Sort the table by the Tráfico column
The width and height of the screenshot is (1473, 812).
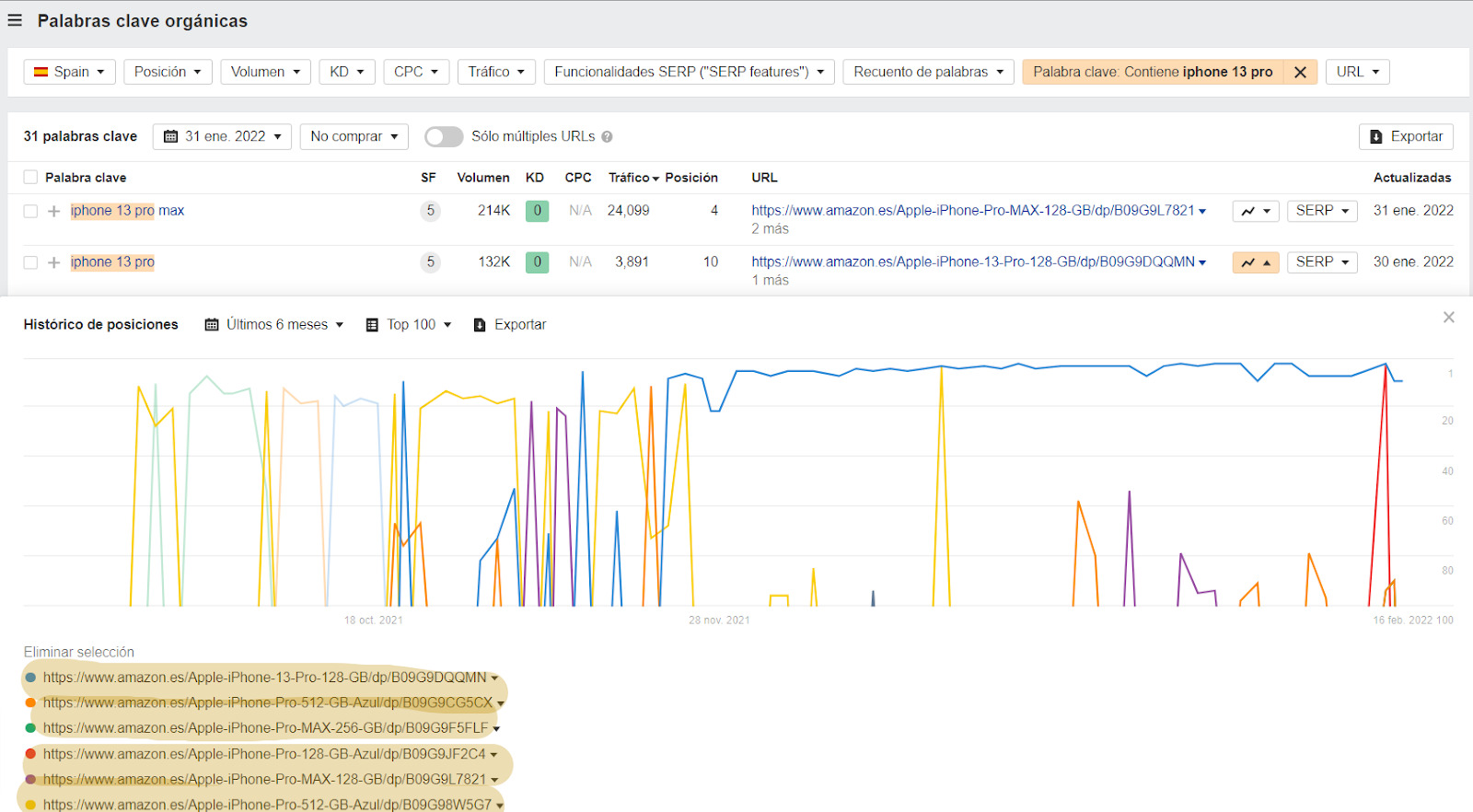tap(632, 178)
